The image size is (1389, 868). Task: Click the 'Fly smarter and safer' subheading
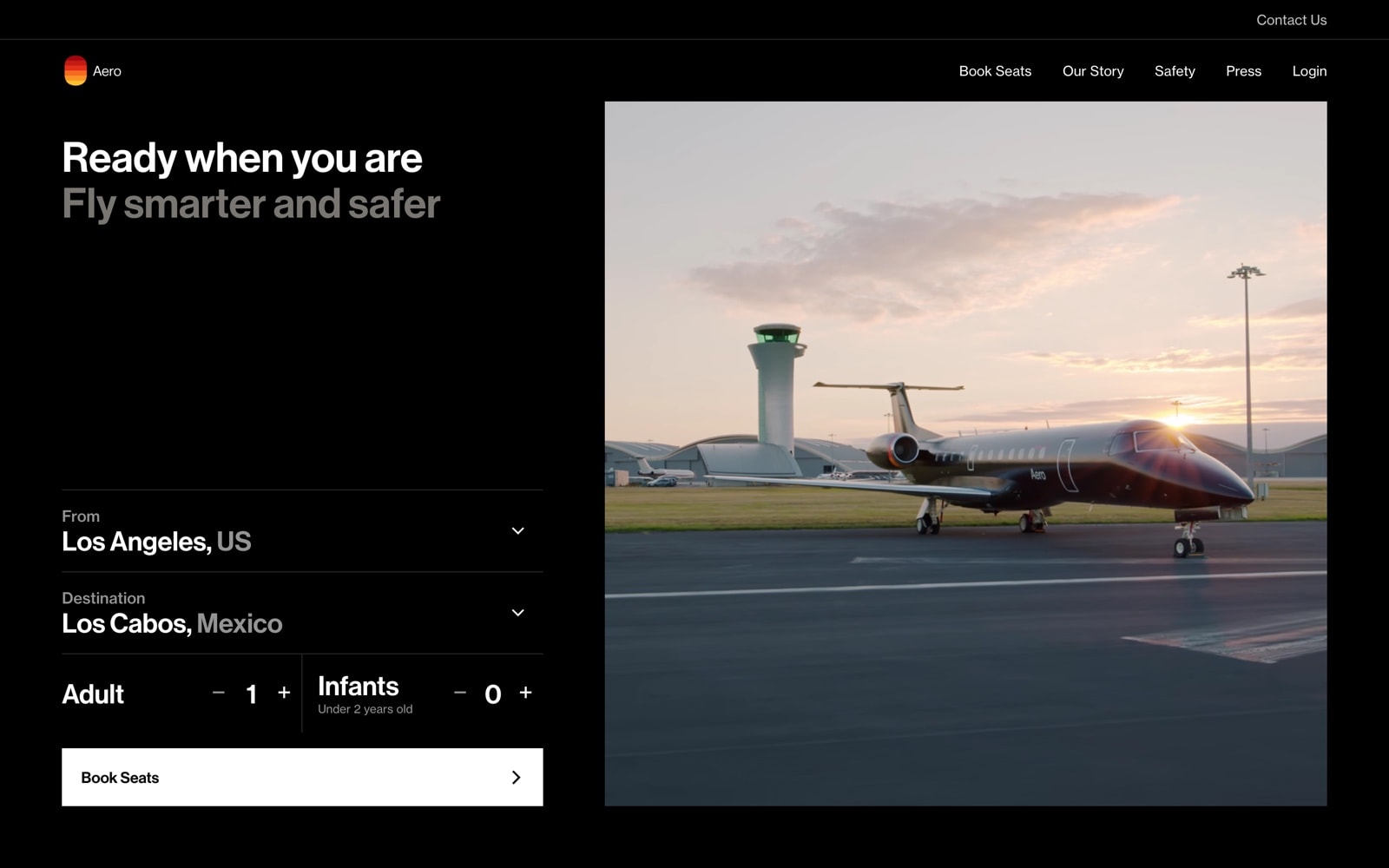[251, 204]
